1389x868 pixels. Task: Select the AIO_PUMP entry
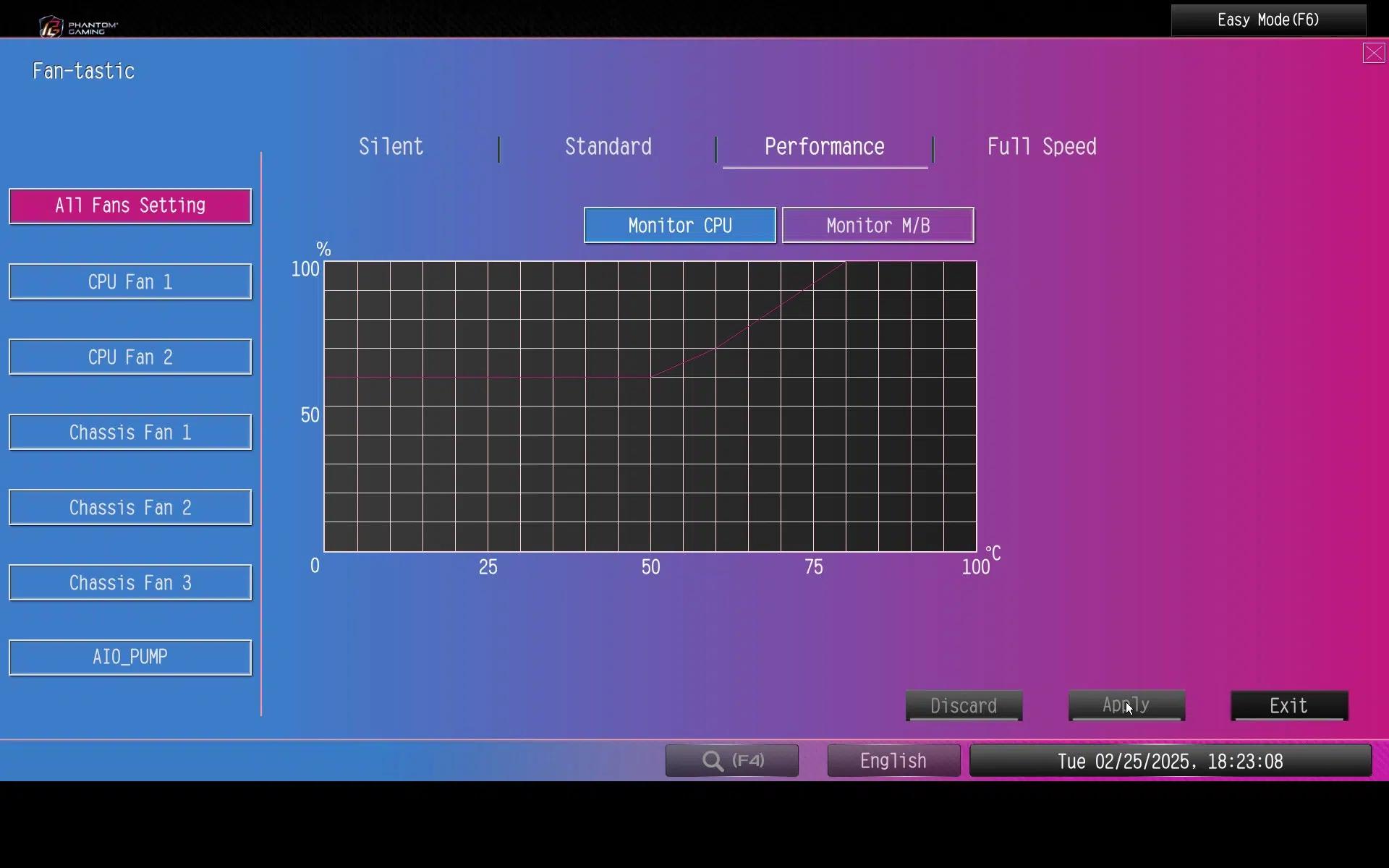click(x=130, y=658)
